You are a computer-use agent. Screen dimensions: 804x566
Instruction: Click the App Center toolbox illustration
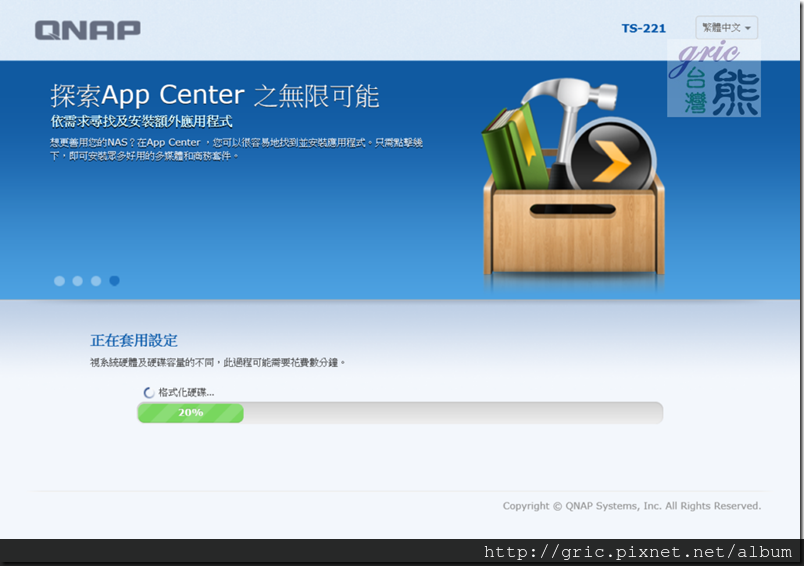coord(573,177)
